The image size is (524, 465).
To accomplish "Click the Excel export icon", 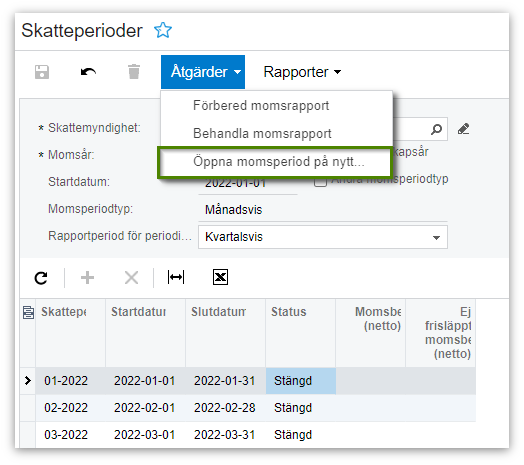I will 221,277.
